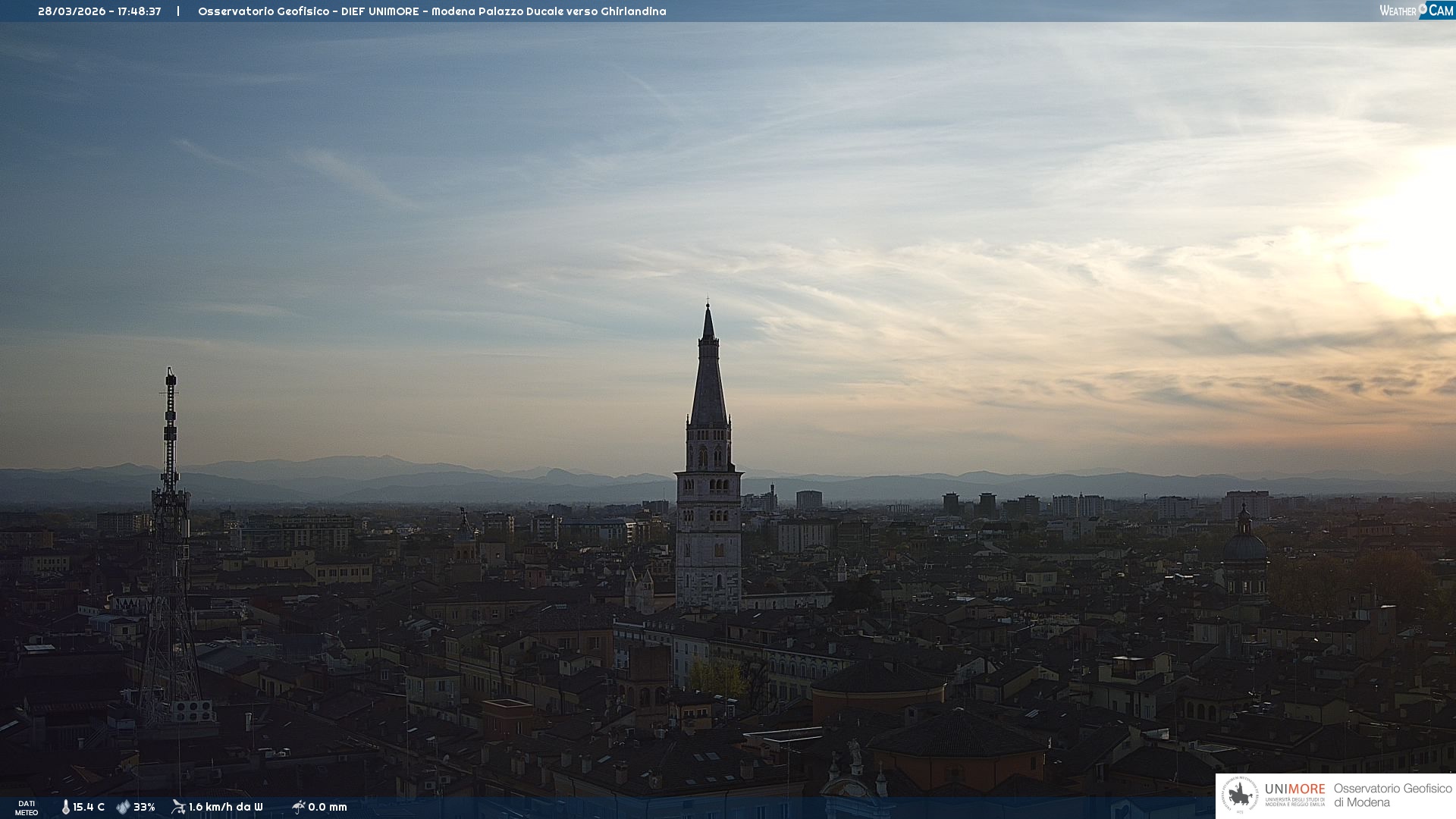Click the camera lens icon in the WeatherCam logo
Screen dimensions: 1456x819
tap(1423, 8)
